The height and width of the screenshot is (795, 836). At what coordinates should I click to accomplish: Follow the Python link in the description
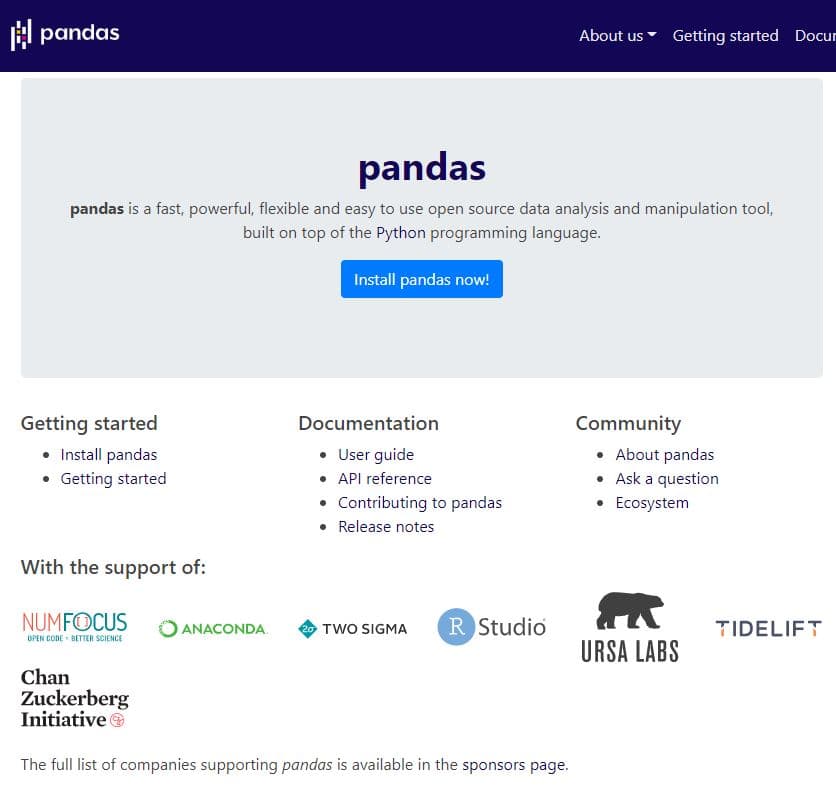401,233
